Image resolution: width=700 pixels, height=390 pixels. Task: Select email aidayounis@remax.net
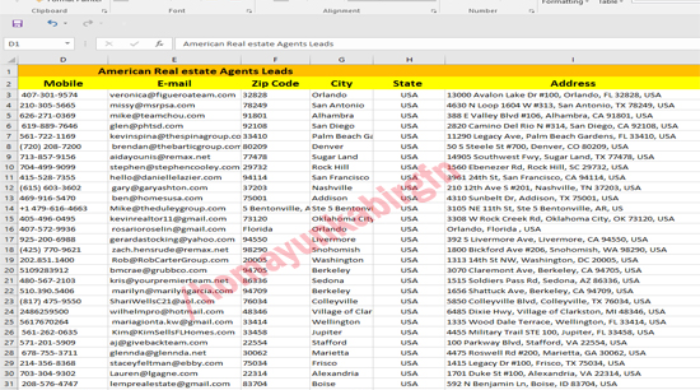point(174,157)
